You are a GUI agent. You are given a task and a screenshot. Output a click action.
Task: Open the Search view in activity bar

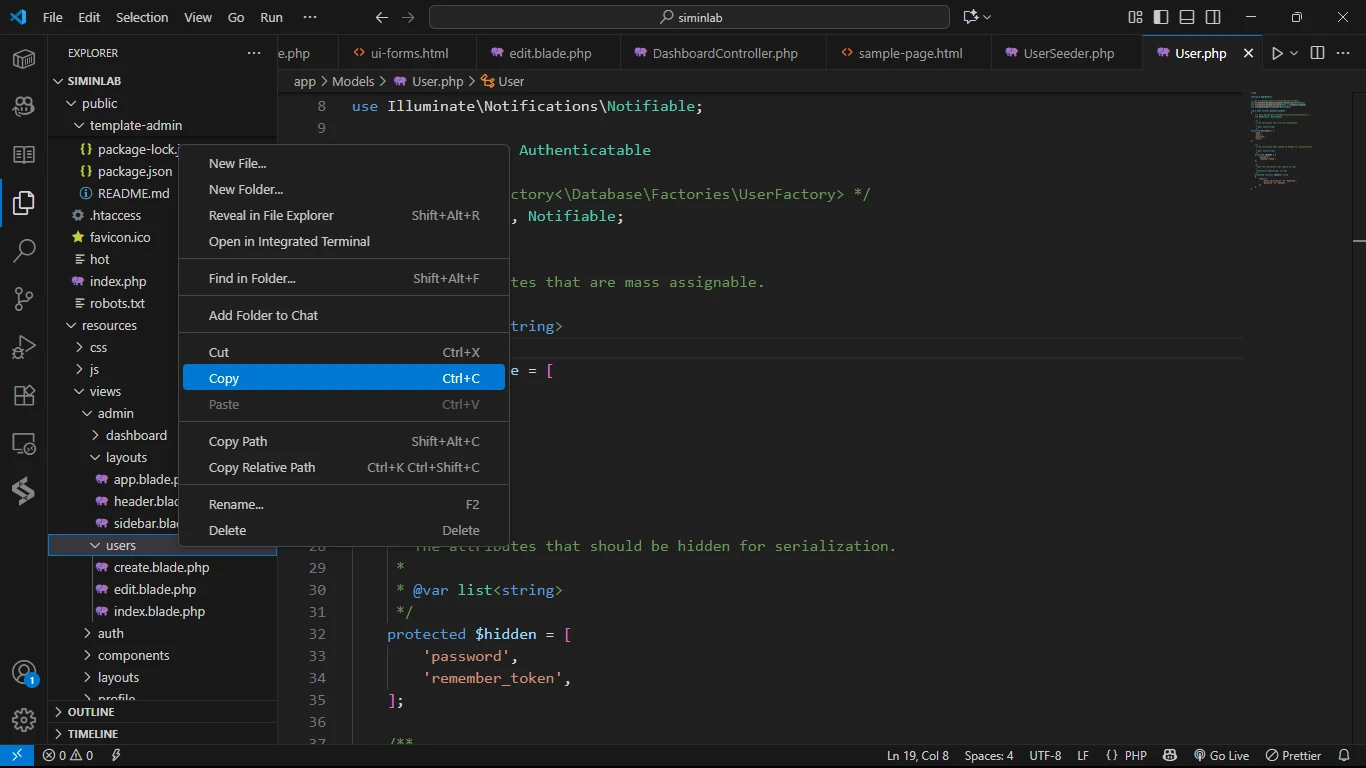(24, 251)
